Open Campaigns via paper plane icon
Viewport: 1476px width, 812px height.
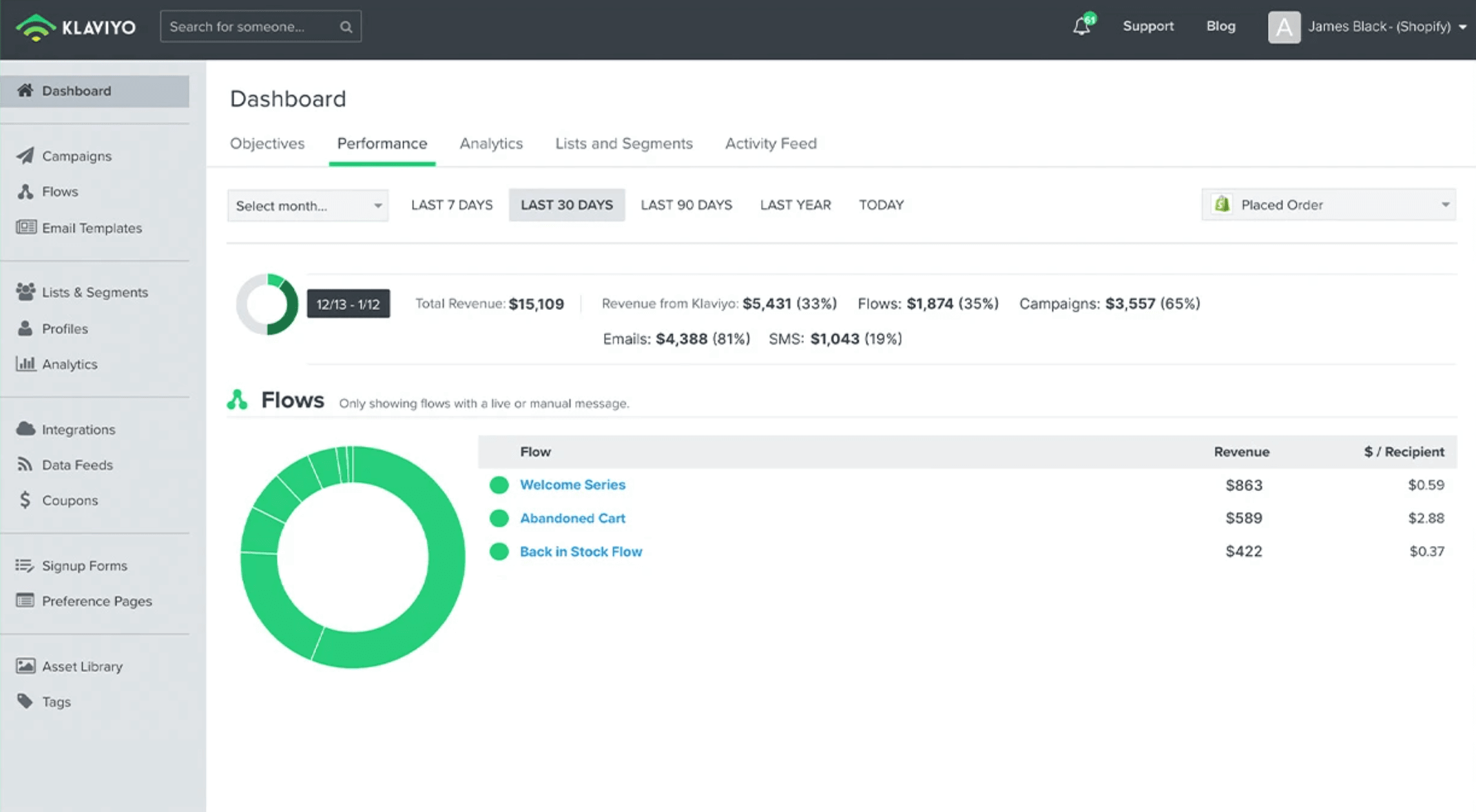25,156
